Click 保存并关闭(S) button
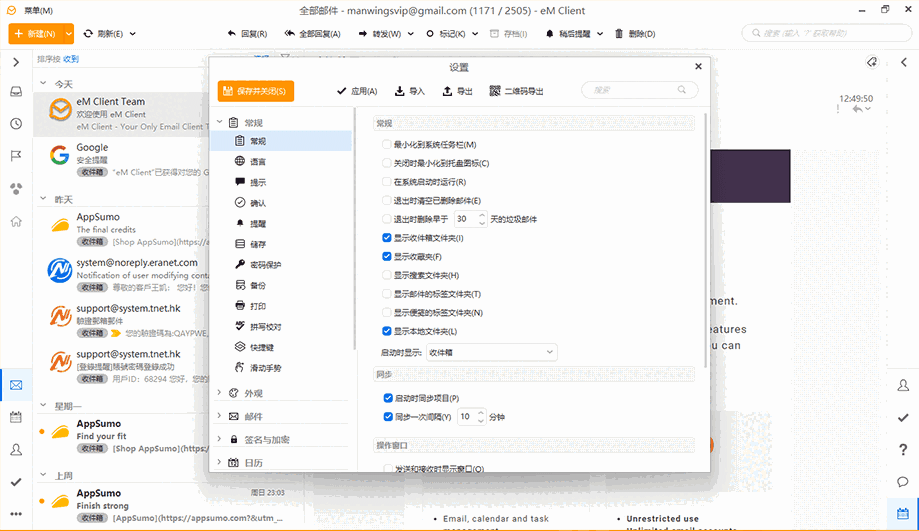919x531 pixels. (256, 91)
